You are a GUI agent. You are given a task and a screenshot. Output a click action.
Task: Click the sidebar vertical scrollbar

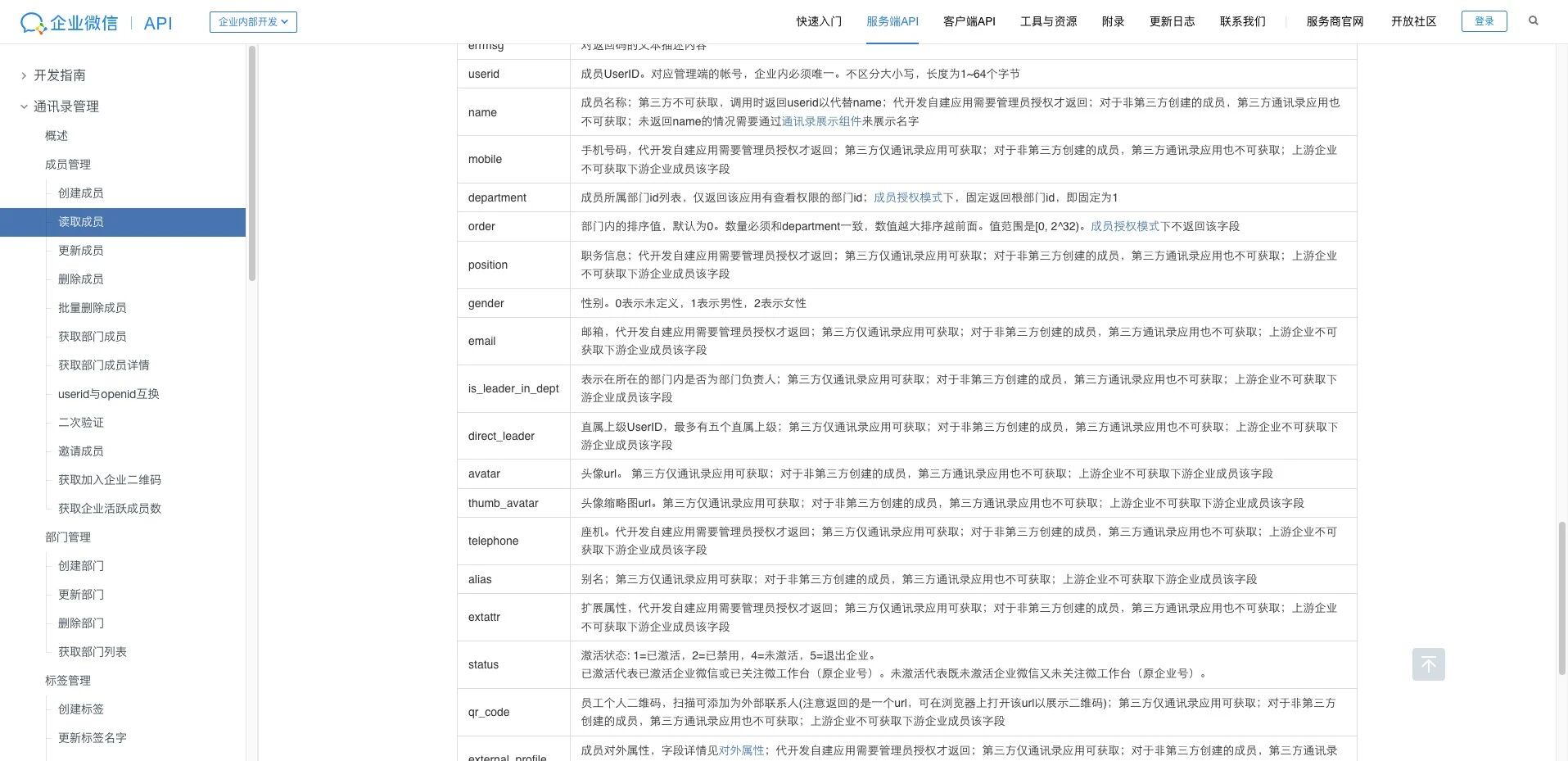(252, 164)
